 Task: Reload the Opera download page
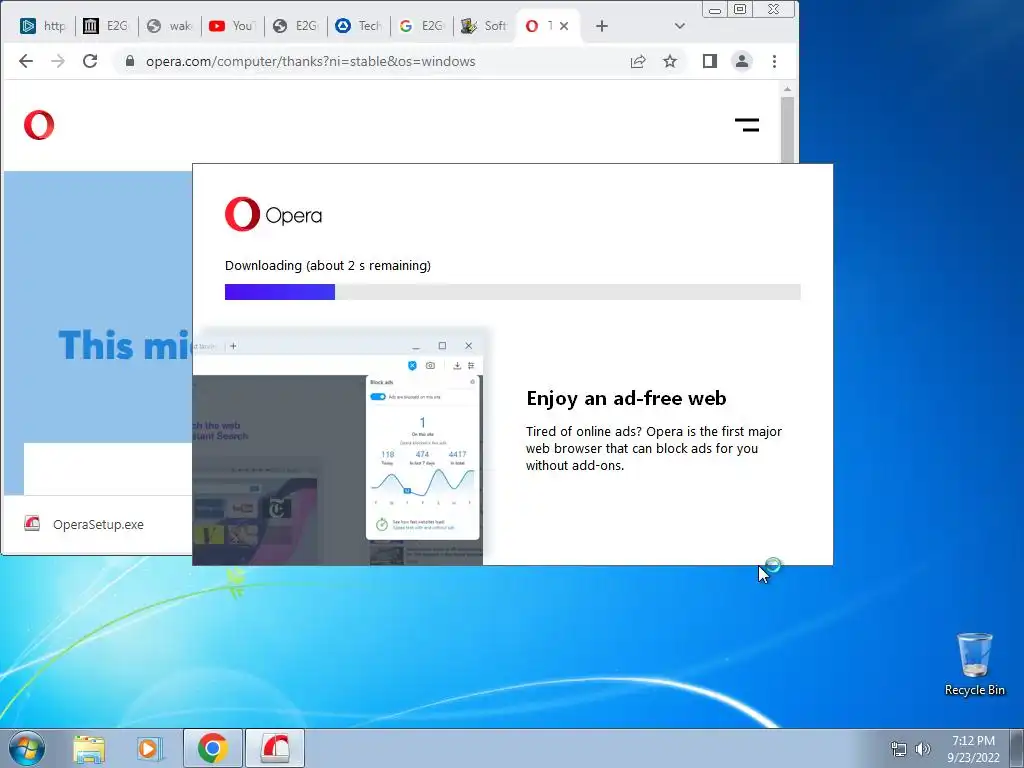pos(90,61)
